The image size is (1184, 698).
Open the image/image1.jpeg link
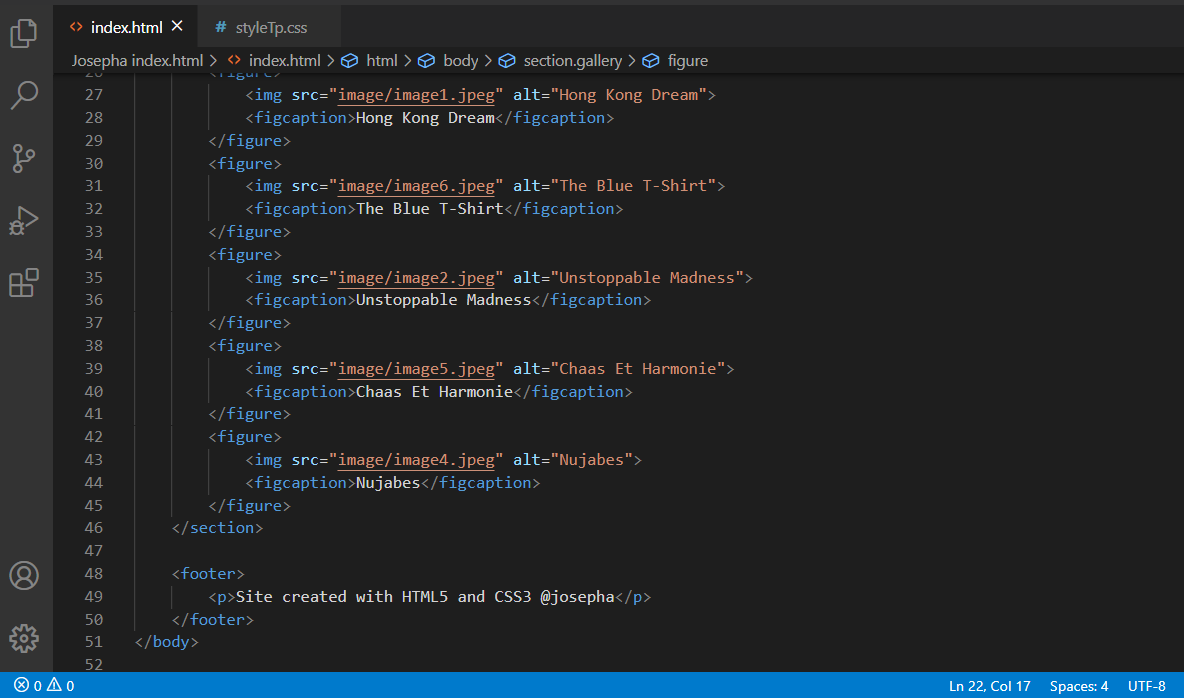coord(416,95)
